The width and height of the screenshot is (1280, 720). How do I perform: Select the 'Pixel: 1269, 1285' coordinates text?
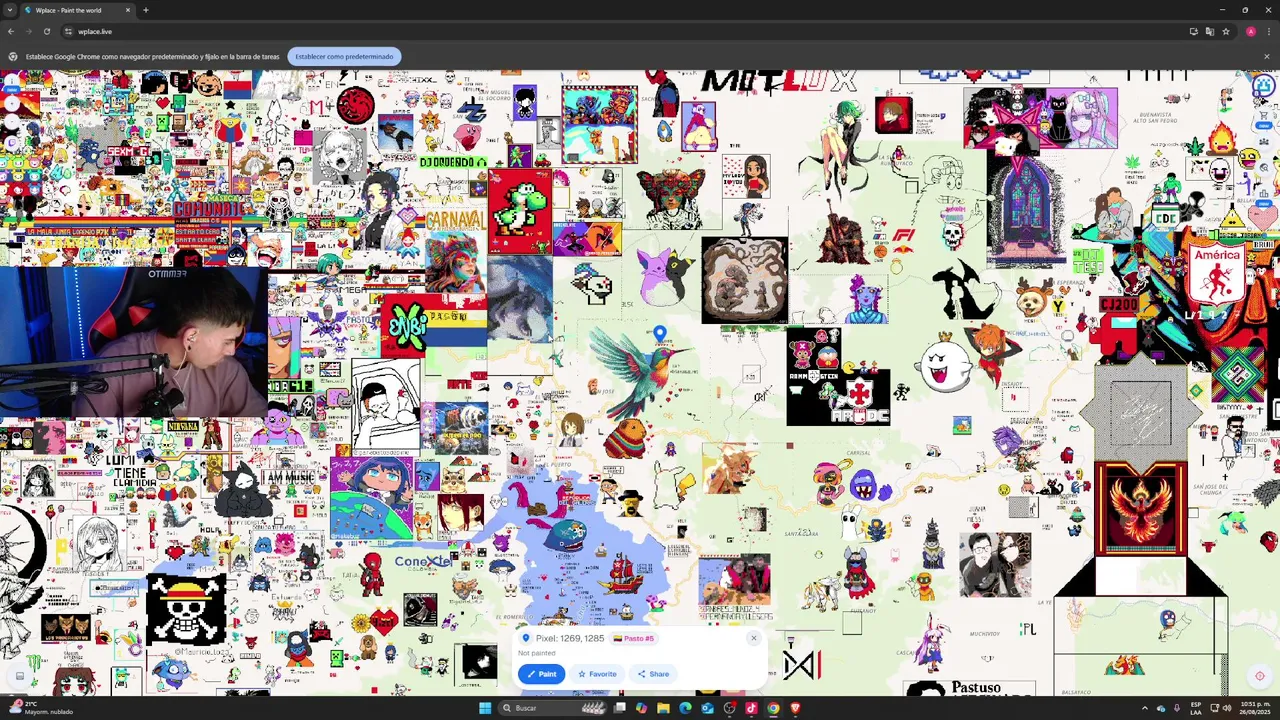coord(570,638)
